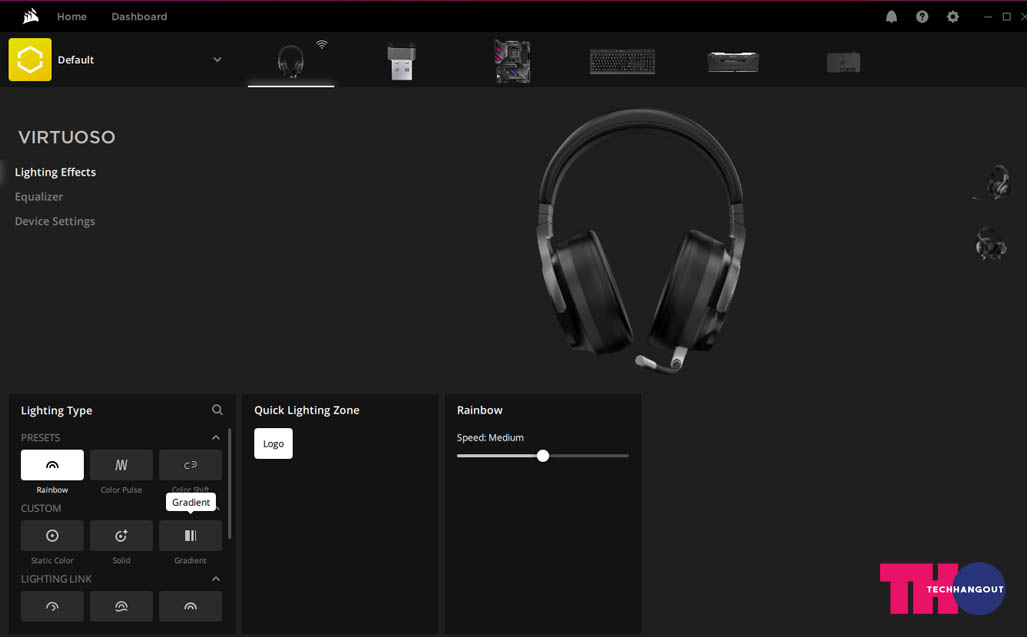Select the RAM memory module device

[733, 62]
